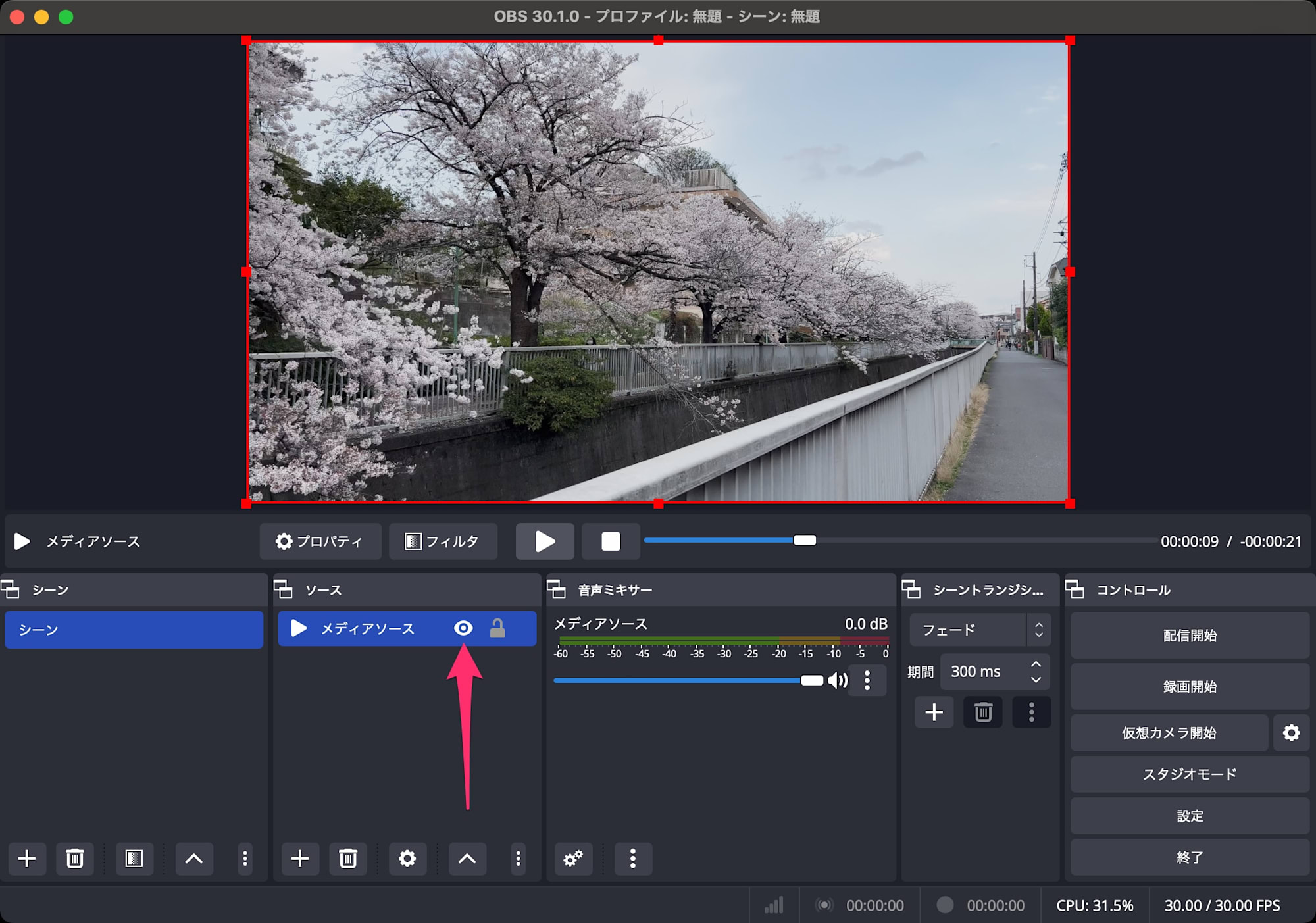Enable スタジオモード
This screenshot has height=923, width=1316.
1190,774
